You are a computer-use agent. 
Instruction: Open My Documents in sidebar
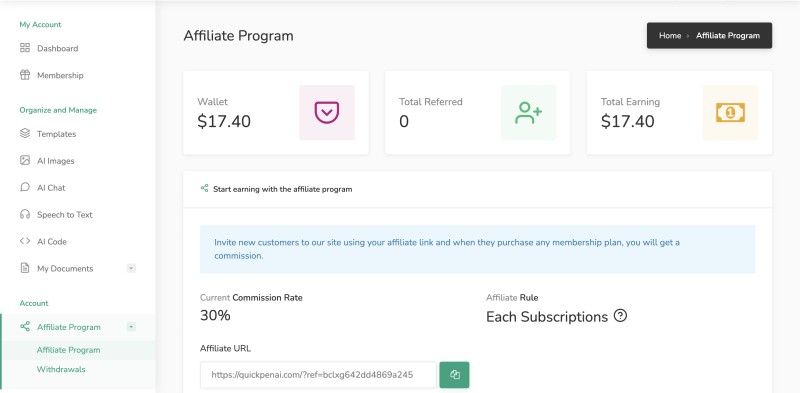(65, 268)
